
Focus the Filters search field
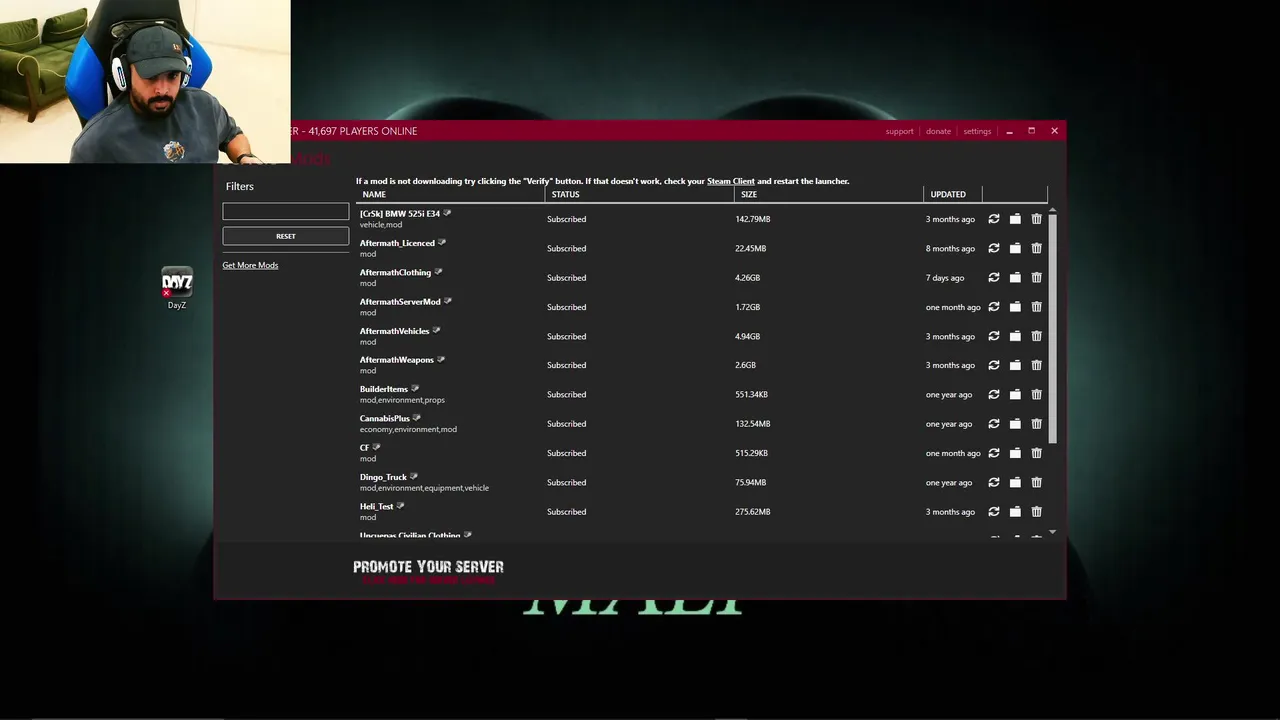(286, 211)
